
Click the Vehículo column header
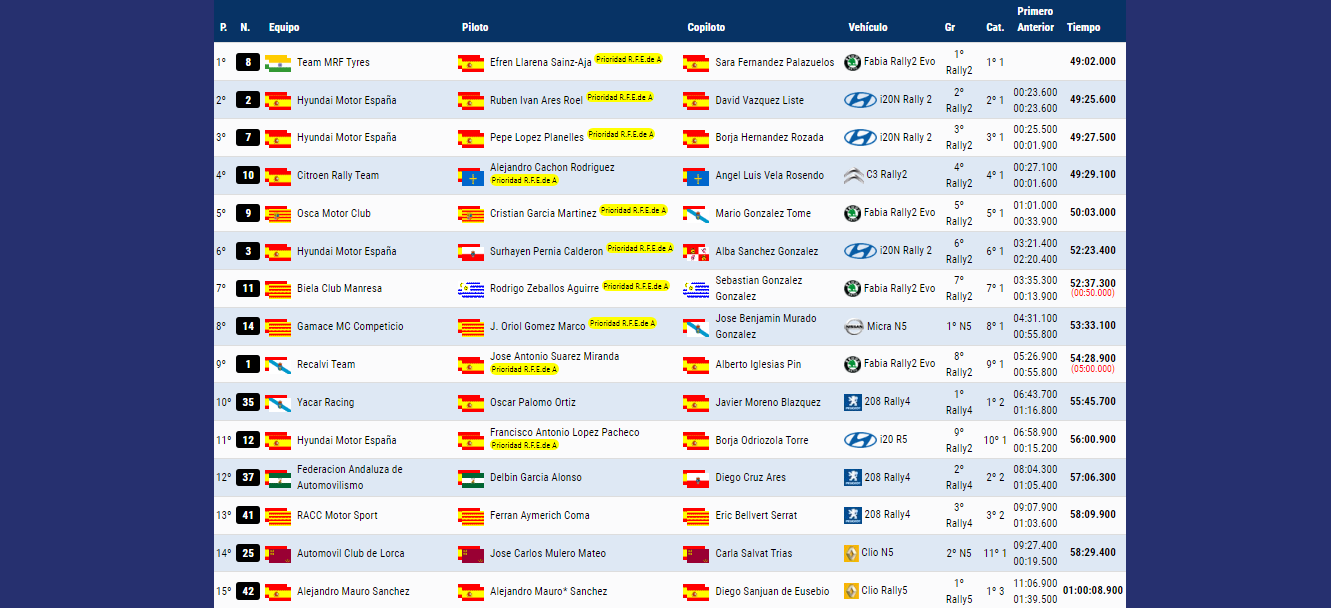tap(868, 28)
